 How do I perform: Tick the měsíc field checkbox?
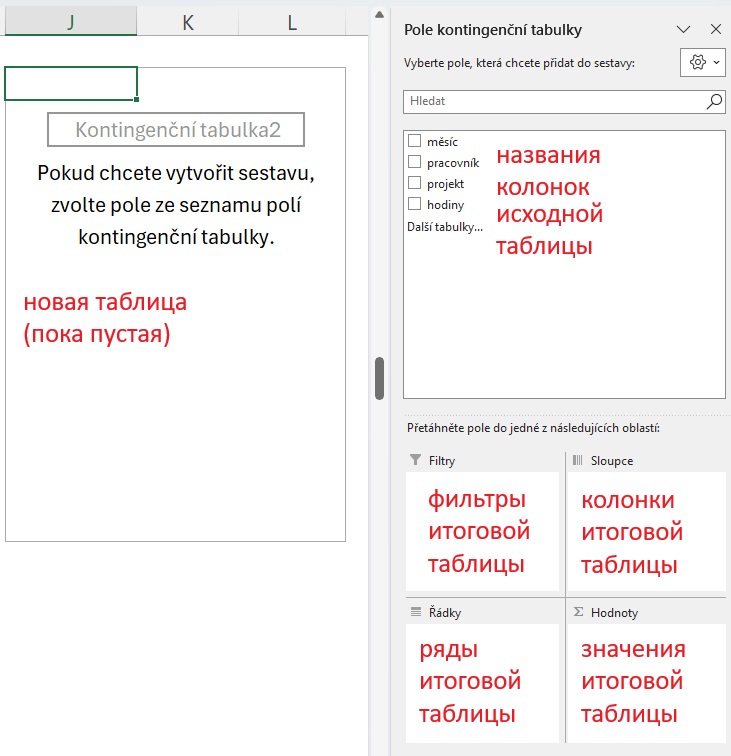coord(415,142)
